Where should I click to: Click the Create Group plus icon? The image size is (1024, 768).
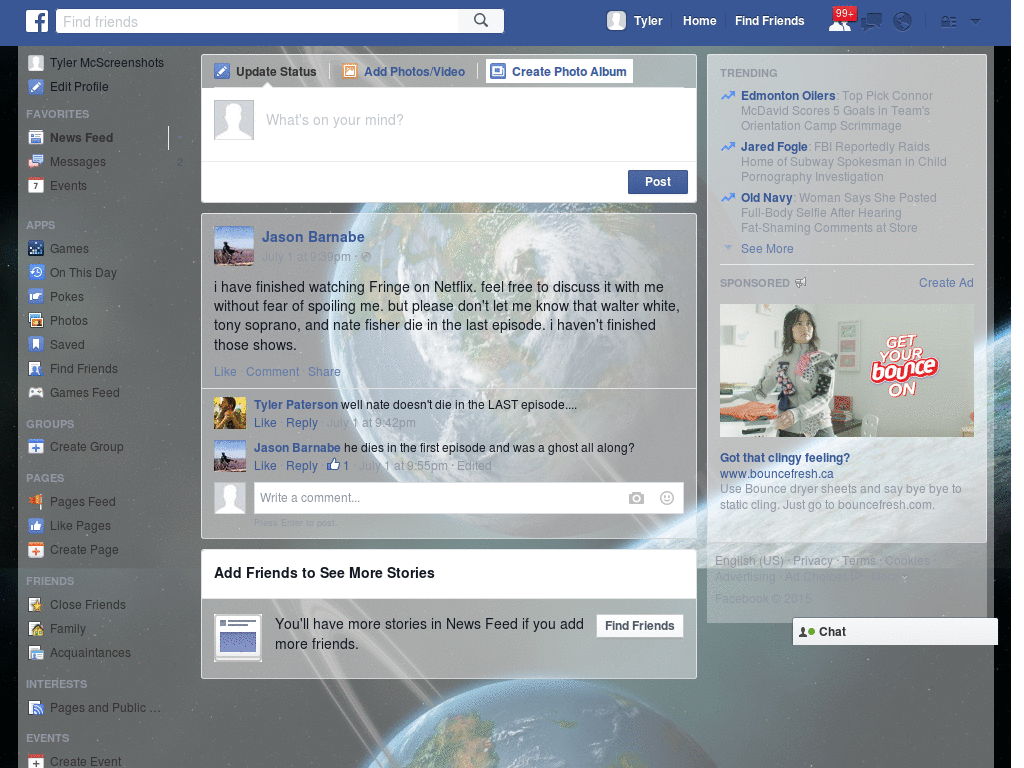point(36,447)
